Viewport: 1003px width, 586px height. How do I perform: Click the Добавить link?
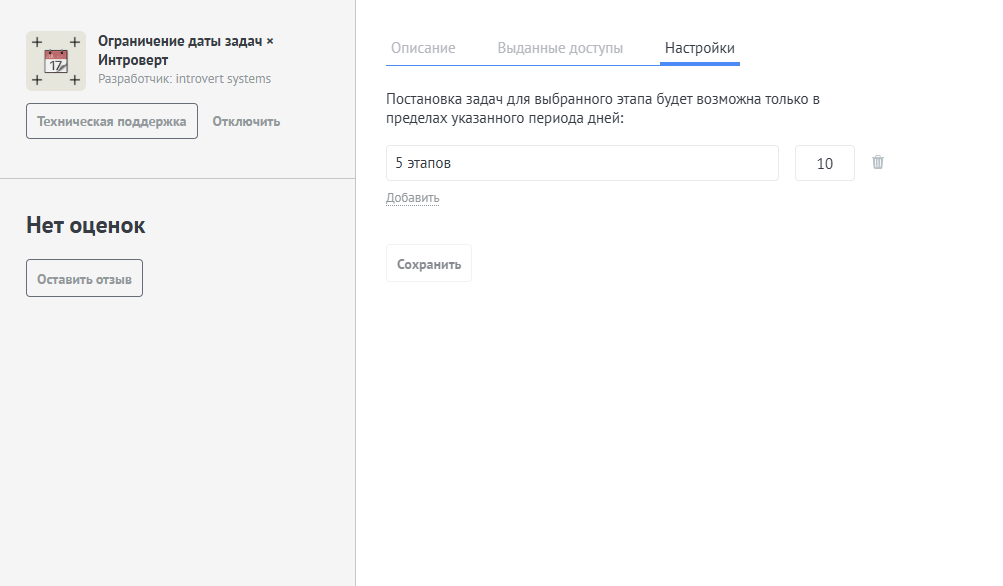[413, 198]
